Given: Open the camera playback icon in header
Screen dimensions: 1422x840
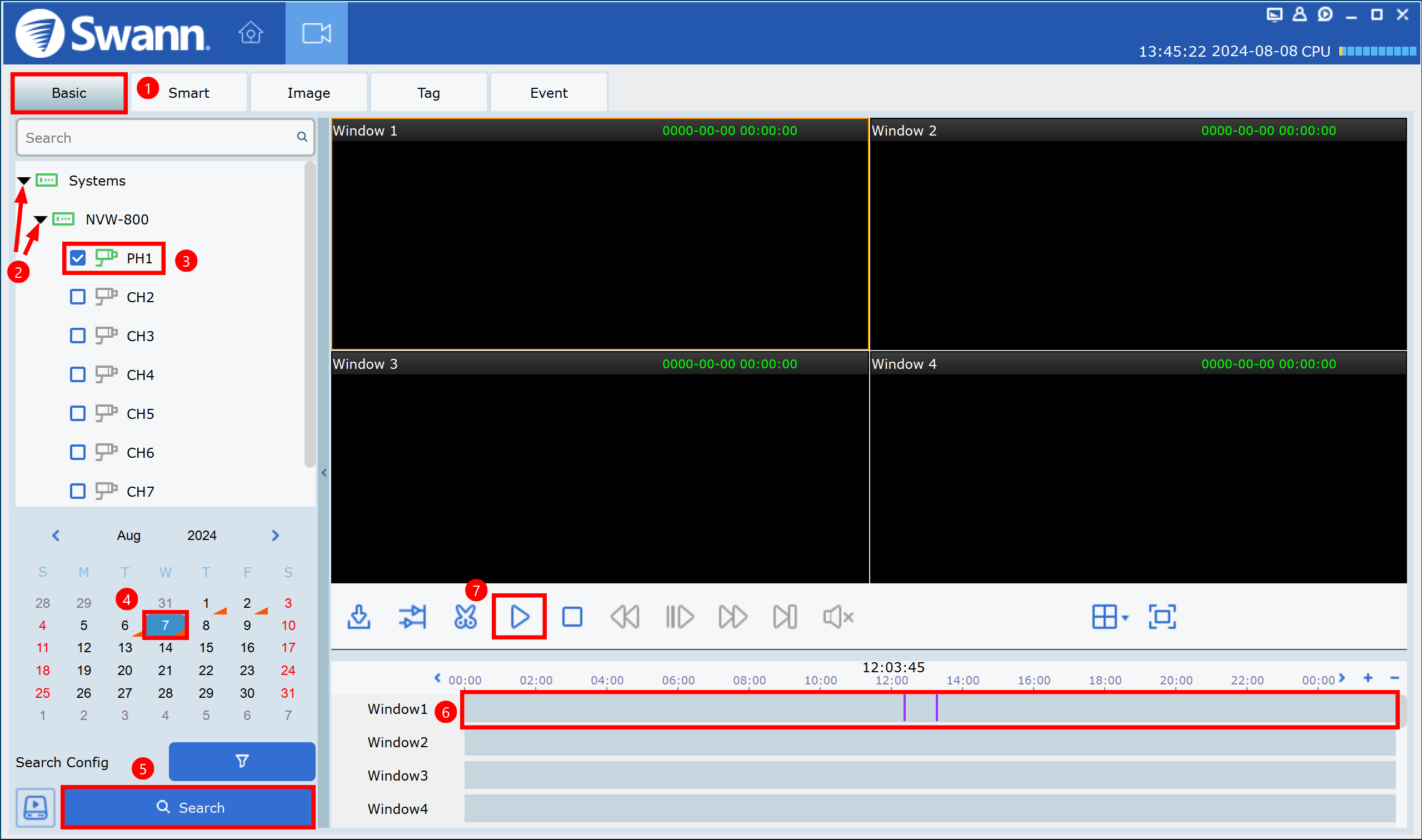Looking at the screenshot, I should coord(316,33).
